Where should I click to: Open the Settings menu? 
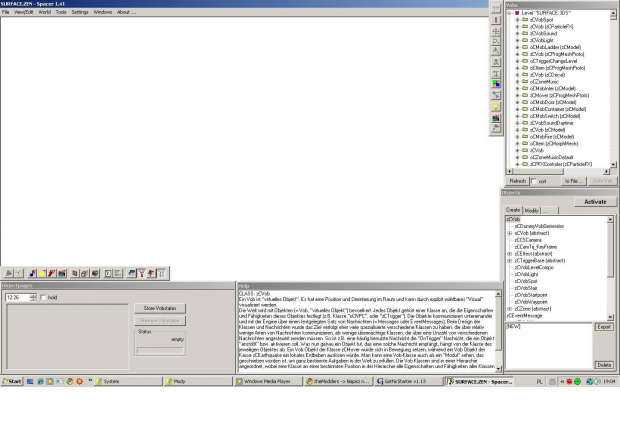(80, 12)
